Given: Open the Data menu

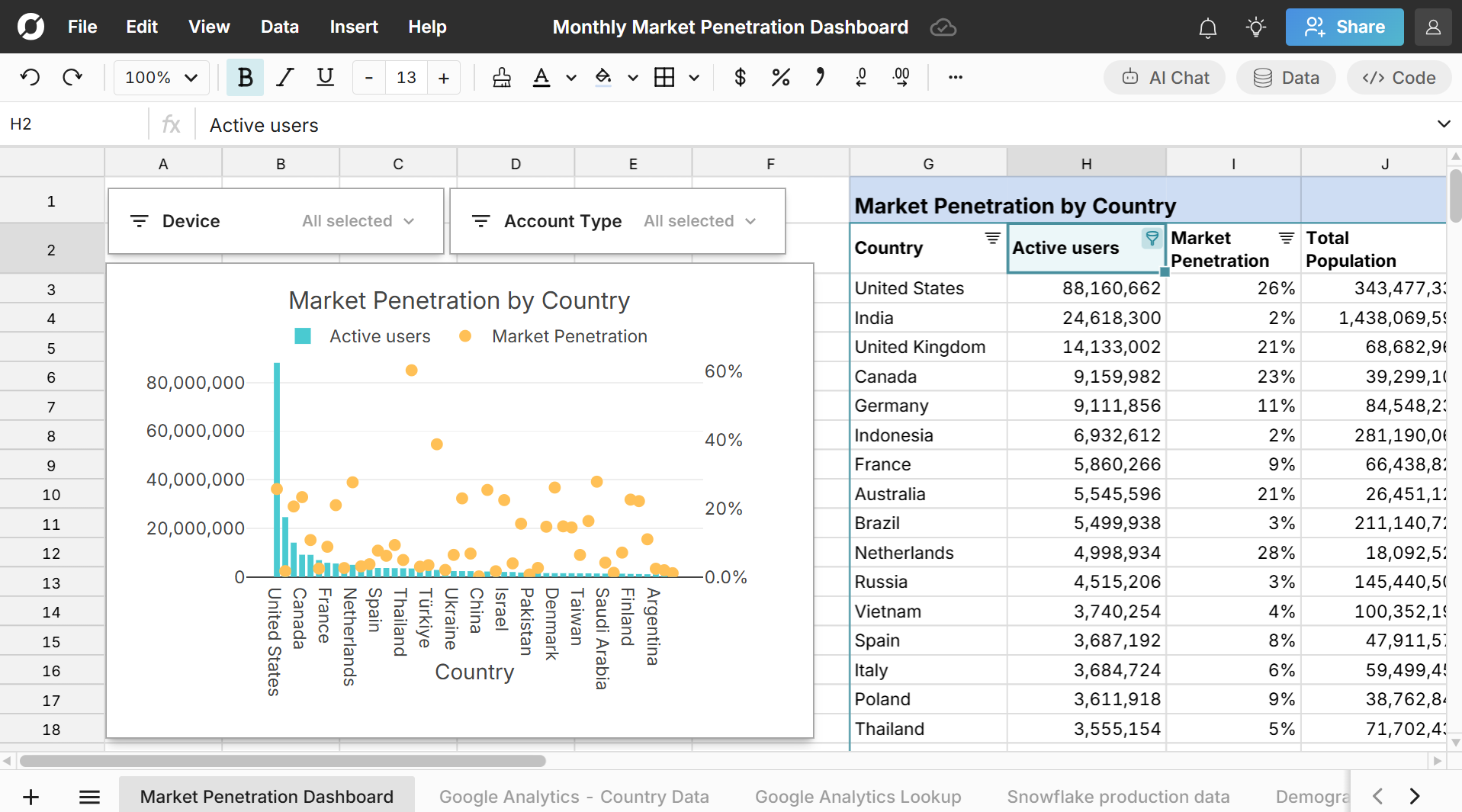Looking at the screenshot, I should click(x=280, y=27).
